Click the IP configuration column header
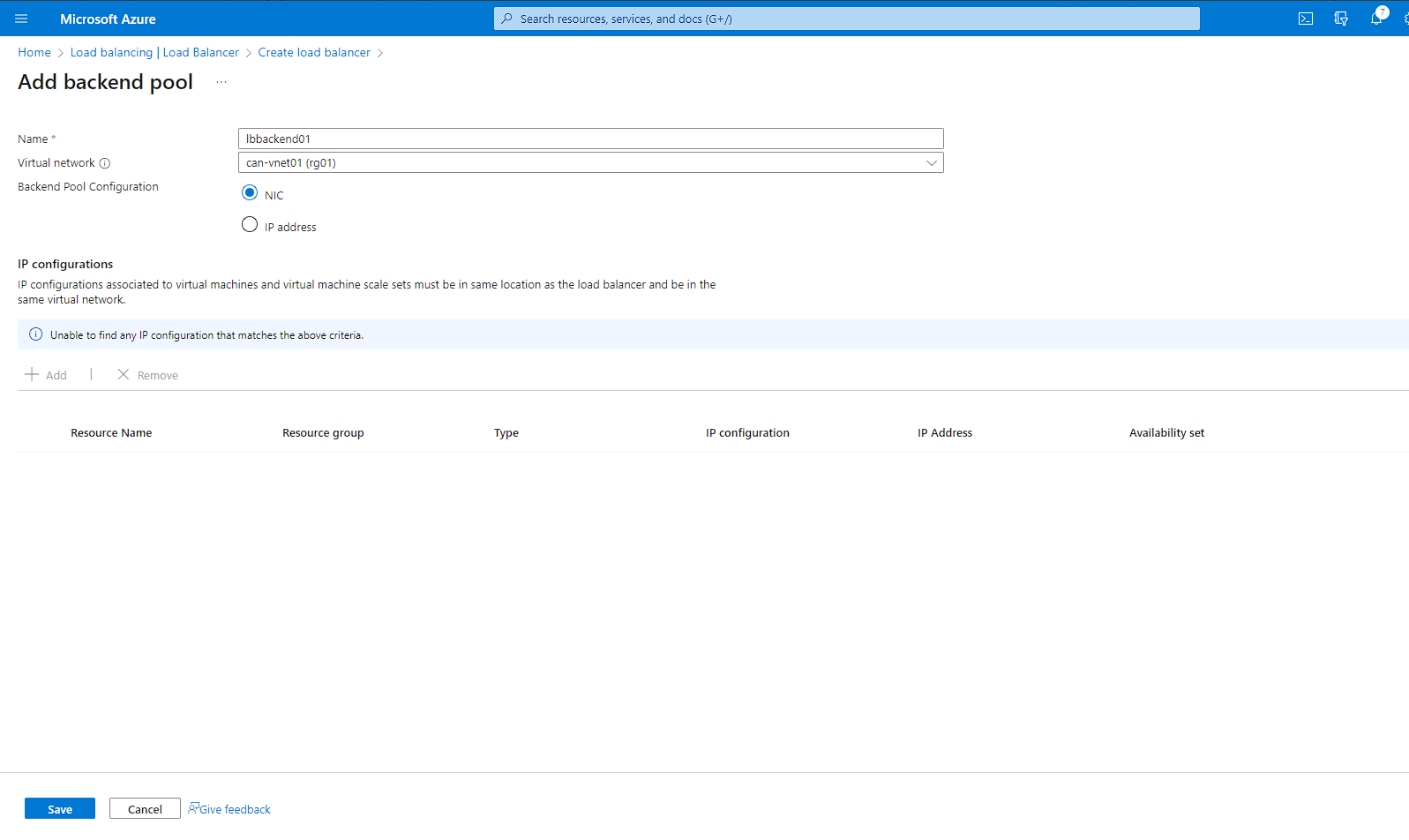The image size is (1409, 840). click(x=747, y=432)
